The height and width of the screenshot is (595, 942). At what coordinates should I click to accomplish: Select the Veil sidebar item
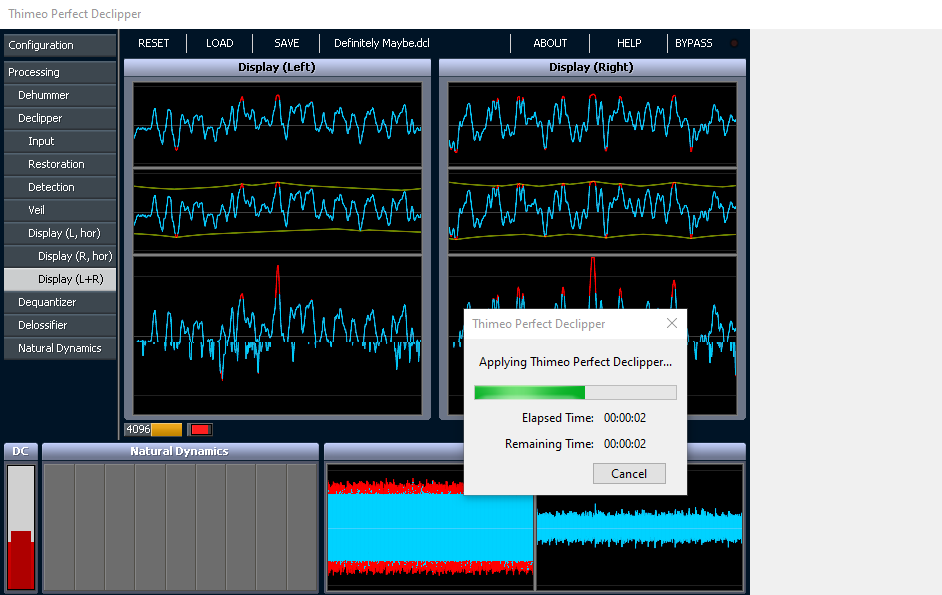(60, 210)
